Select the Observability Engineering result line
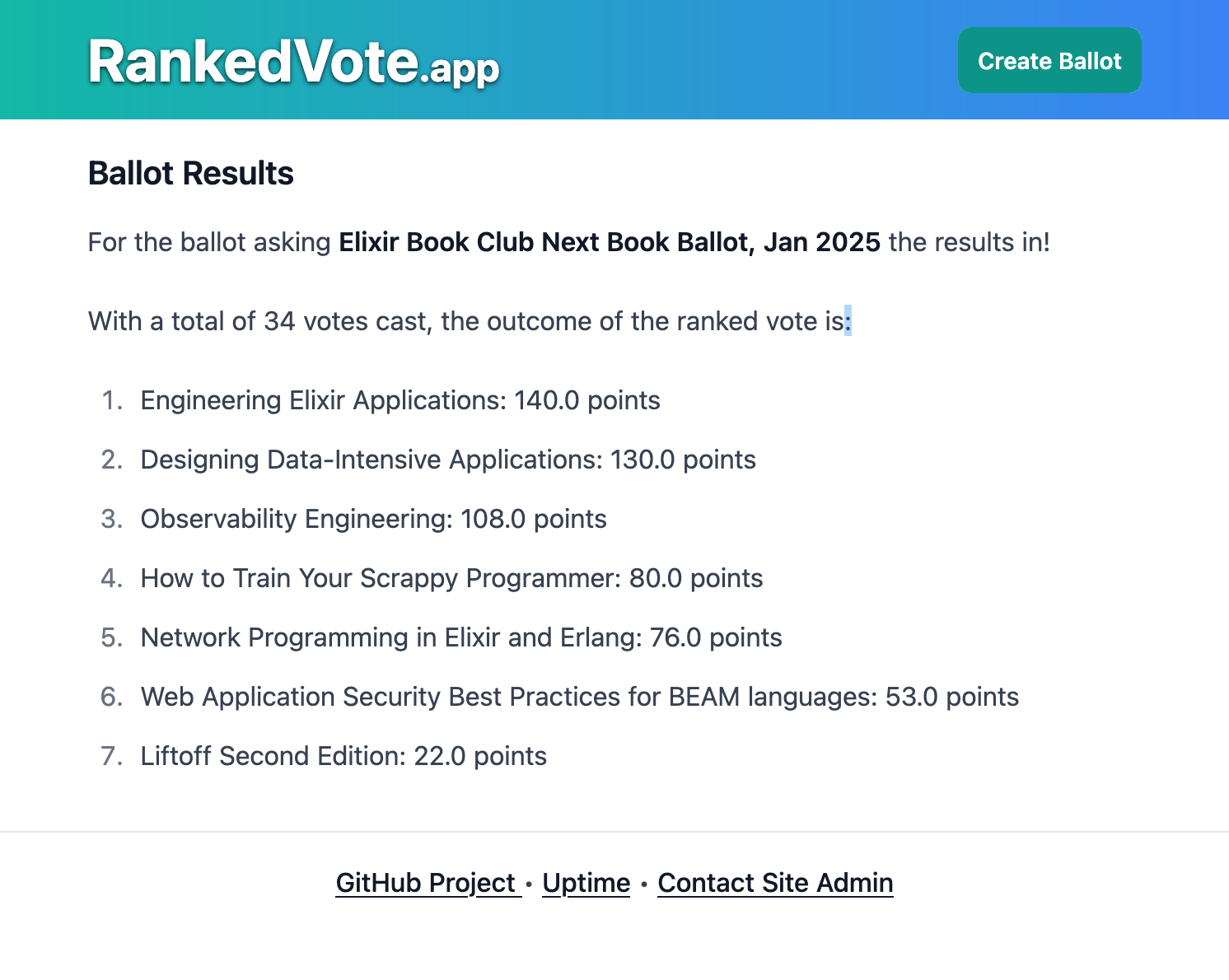 pyautogui.click(x=374, y=519)
